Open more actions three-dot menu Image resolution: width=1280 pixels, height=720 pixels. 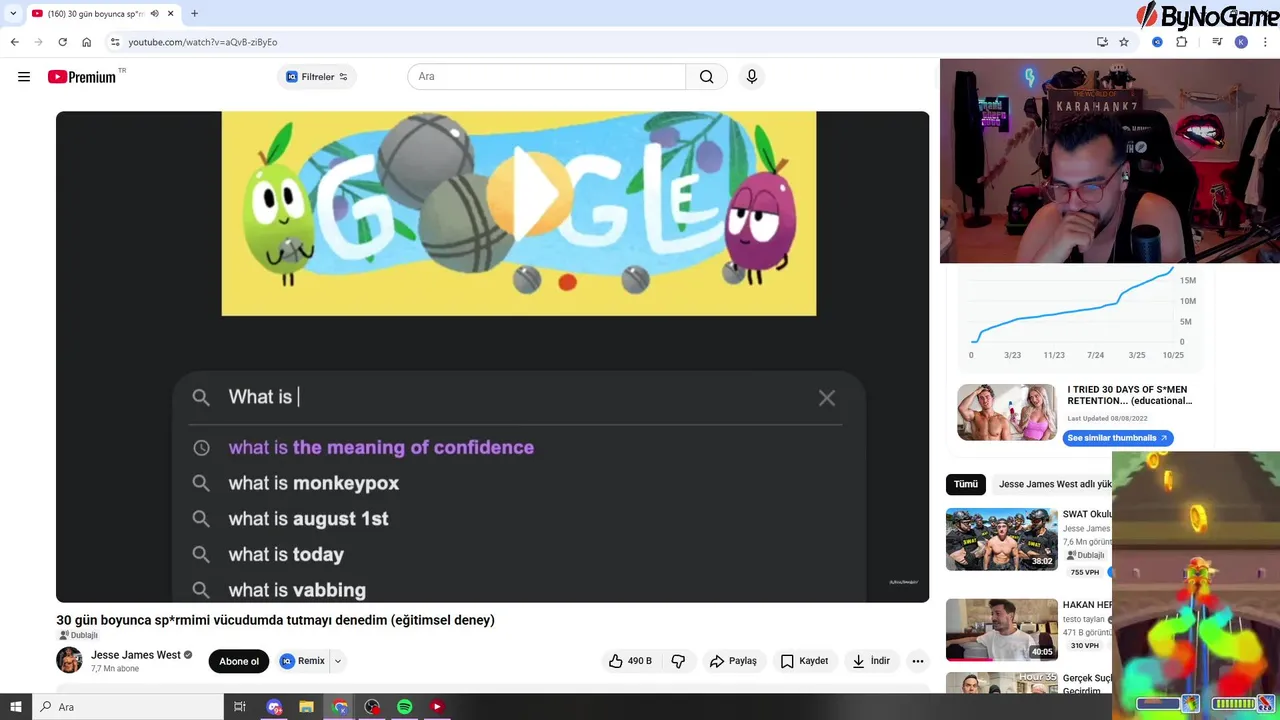click(918, 661)
